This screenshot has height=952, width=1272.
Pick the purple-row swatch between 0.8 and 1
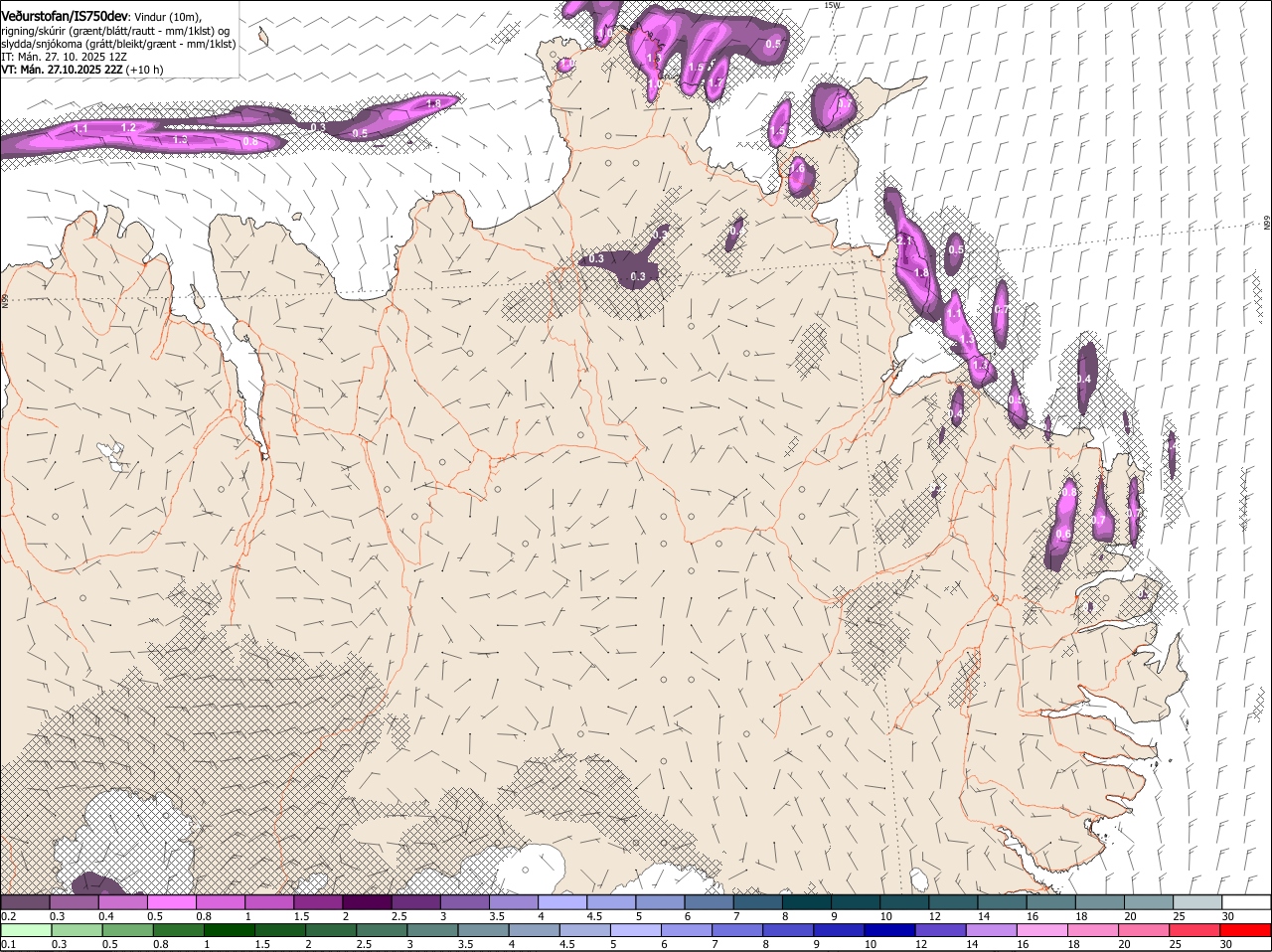tap(221, 901)
